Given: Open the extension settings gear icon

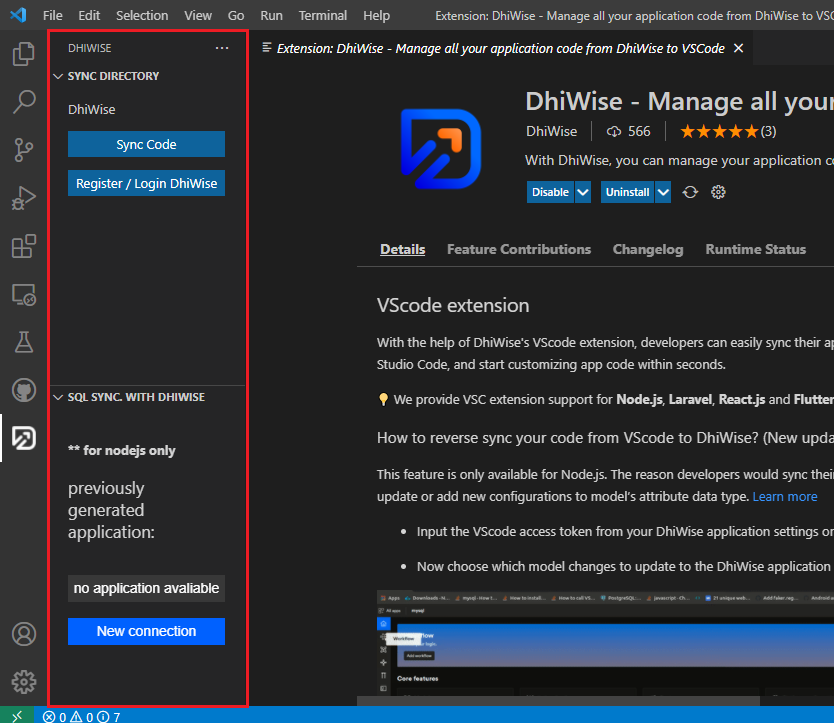Looking at the screenshot, I should tap(718, 192).
